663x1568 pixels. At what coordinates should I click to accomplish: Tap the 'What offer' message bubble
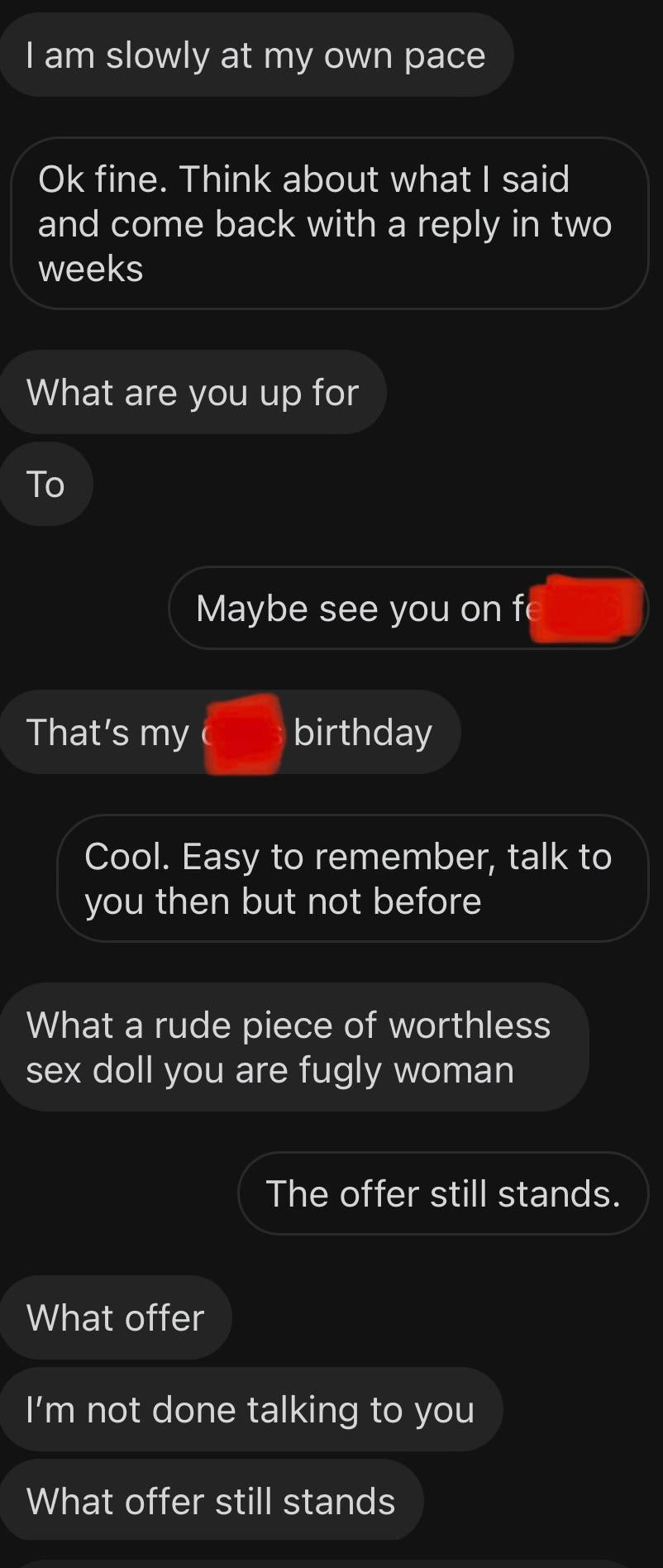pyautogui.click(x=116, y=1317)
